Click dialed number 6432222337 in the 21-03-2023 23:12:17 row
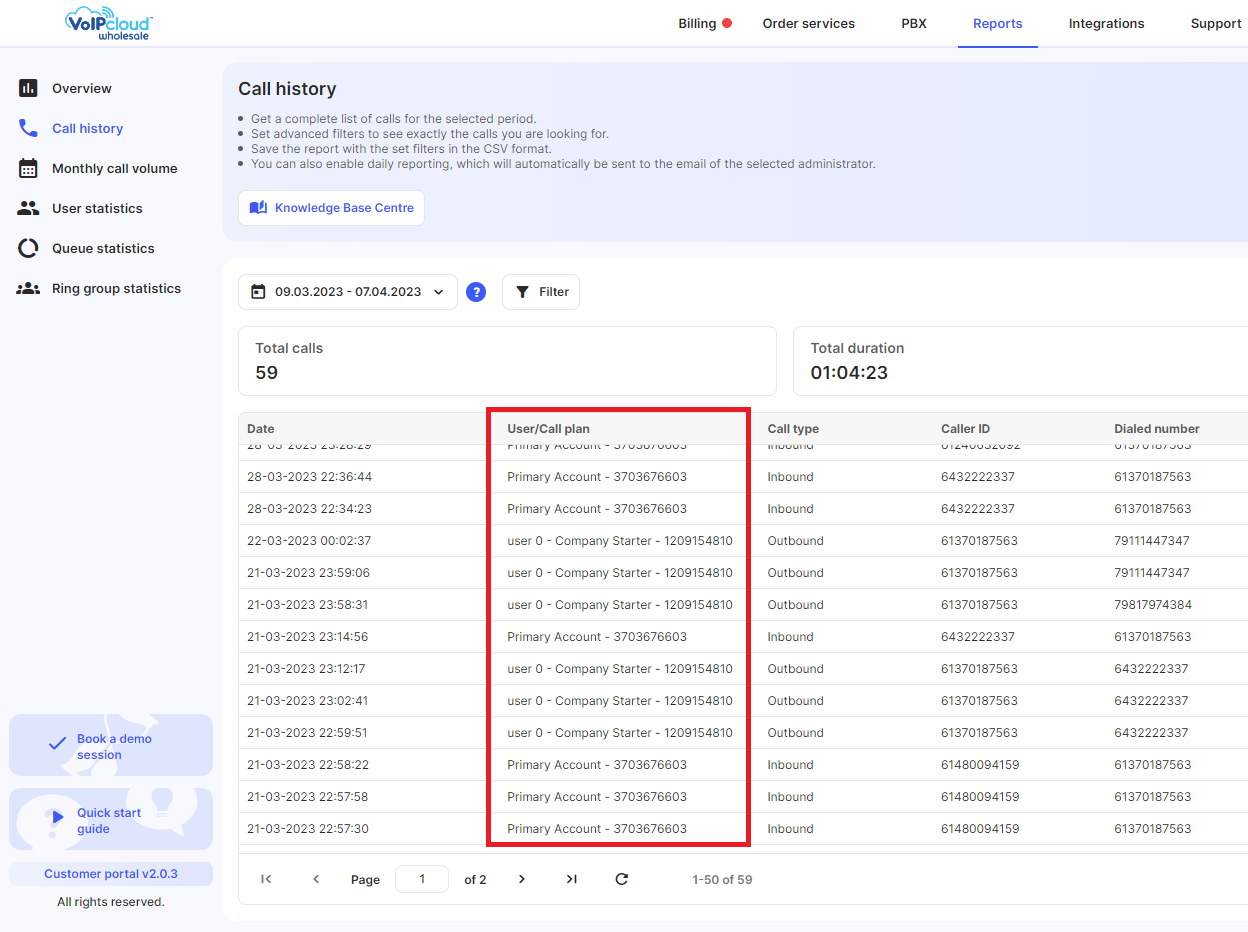Viewport: 1248px width, 932px height. pyautogui.click(x=1152, y=669)
